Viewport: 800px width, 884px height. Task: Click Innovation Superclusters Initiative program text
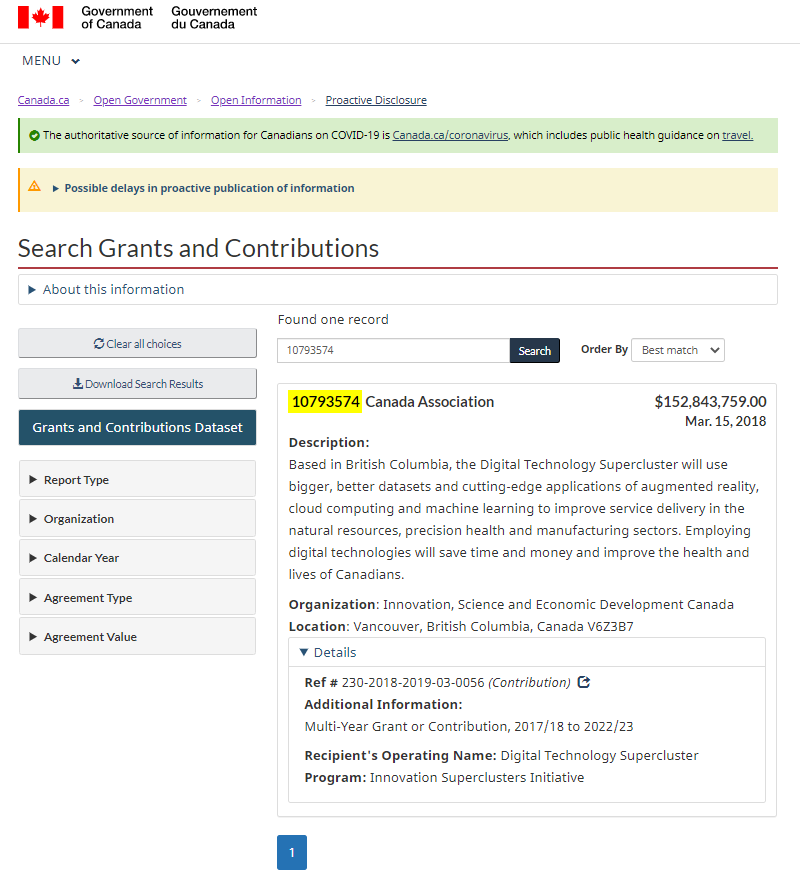tap(477, 777)
